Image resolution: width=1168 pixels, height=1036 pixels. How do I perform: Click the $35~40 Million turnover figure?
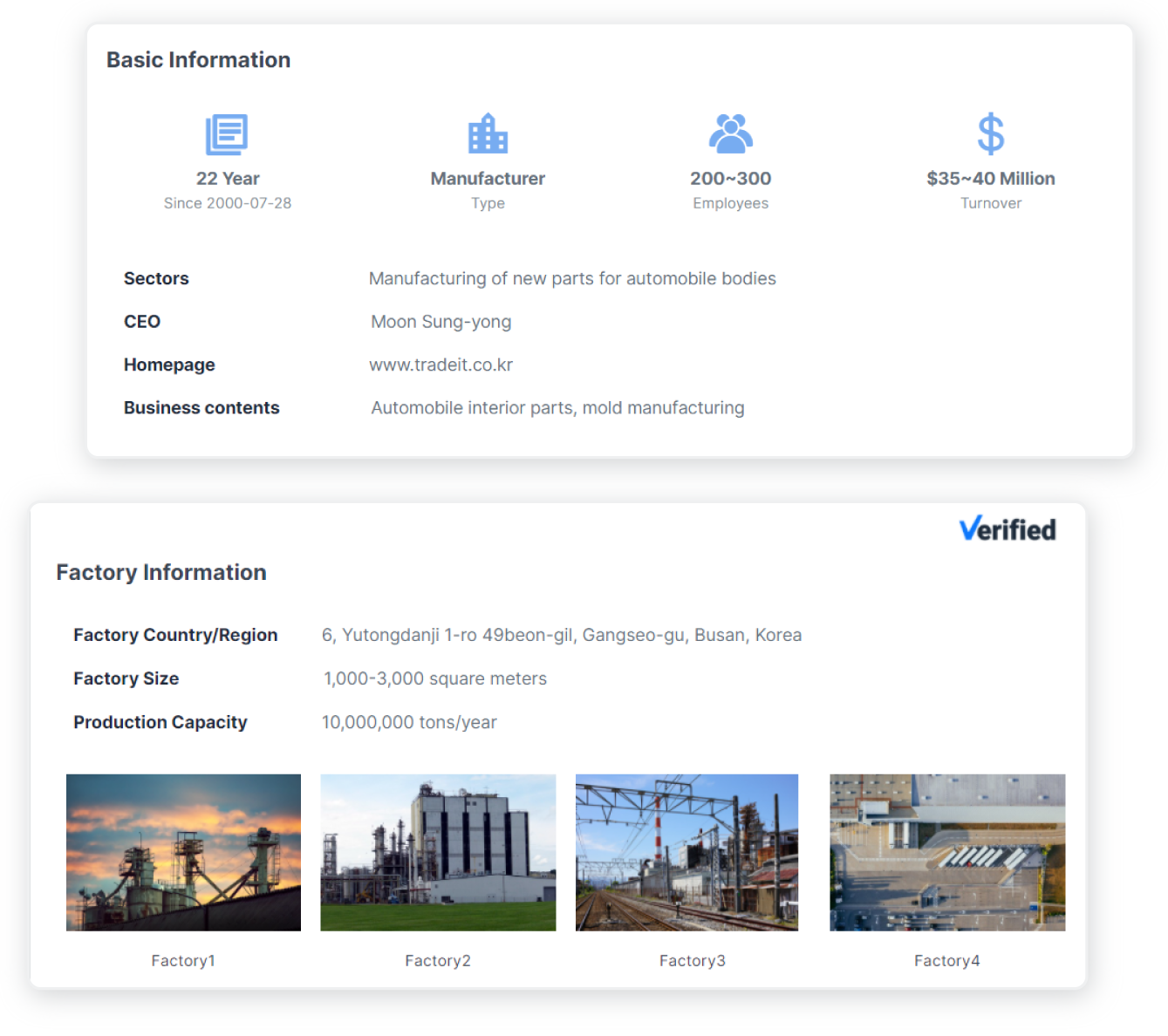pyautogui.click(x=990, y=179)
